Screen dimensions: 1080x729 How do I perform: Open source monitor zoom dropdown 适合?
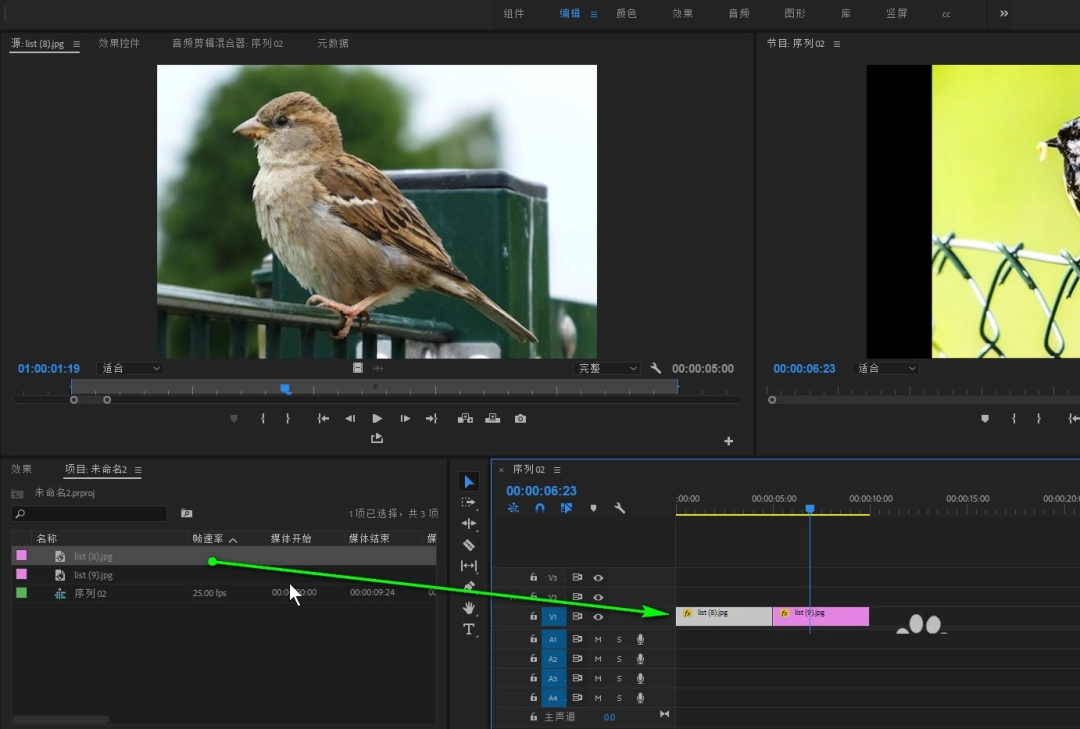[x=129, y=369]
